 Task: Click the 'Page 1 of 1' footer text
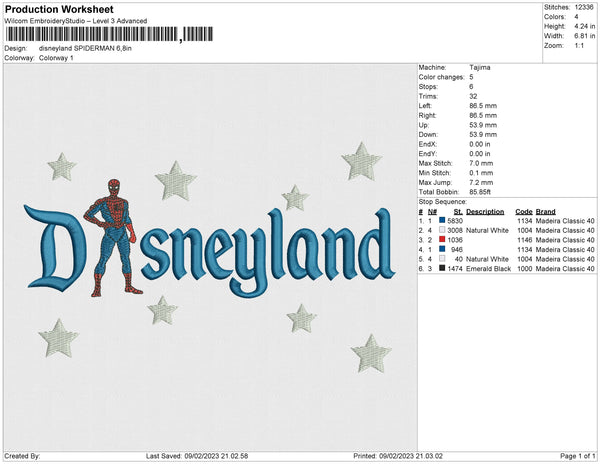coord(578,456)
